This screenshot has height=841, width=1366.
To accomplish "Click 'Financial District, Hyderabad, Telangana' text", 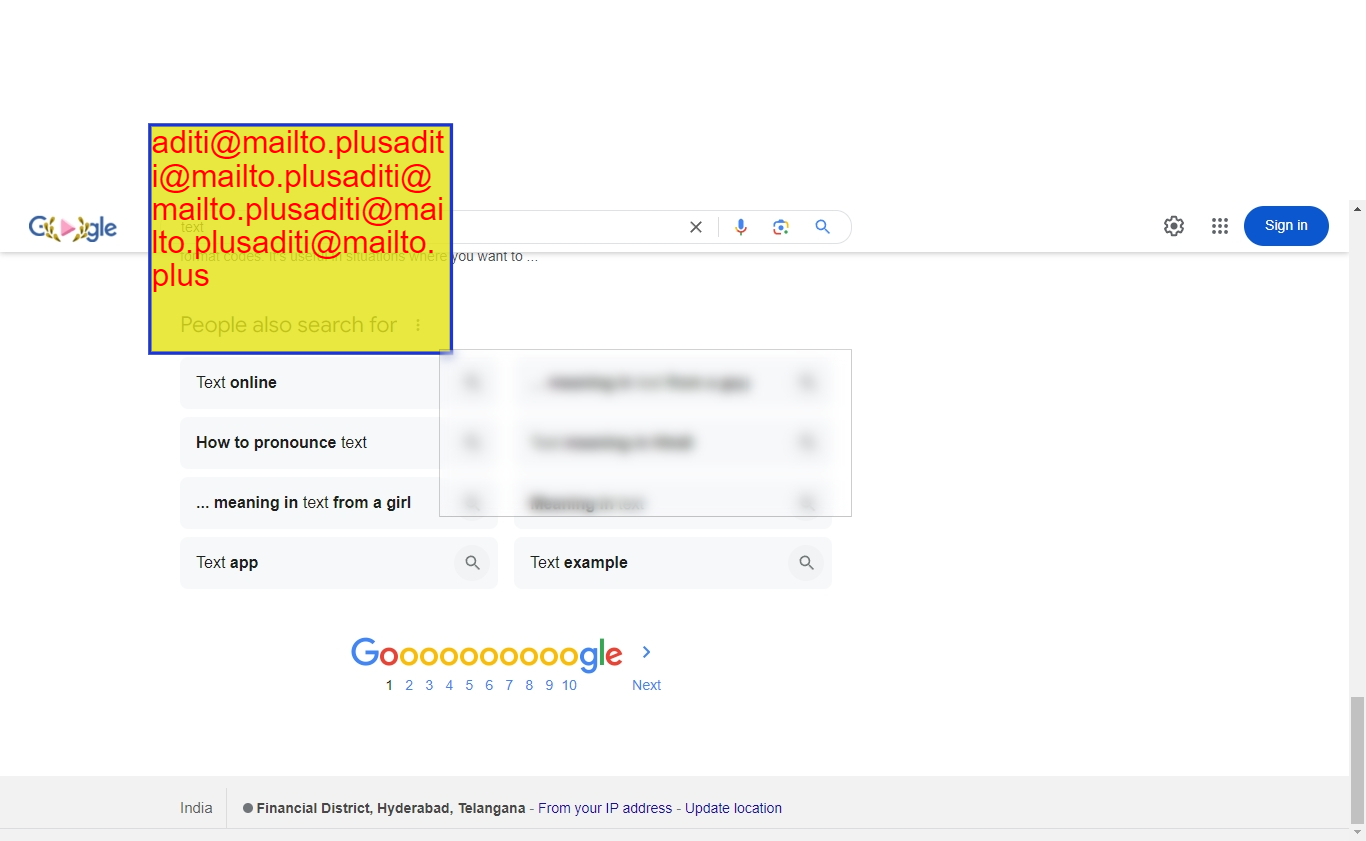I will [391, 808].
